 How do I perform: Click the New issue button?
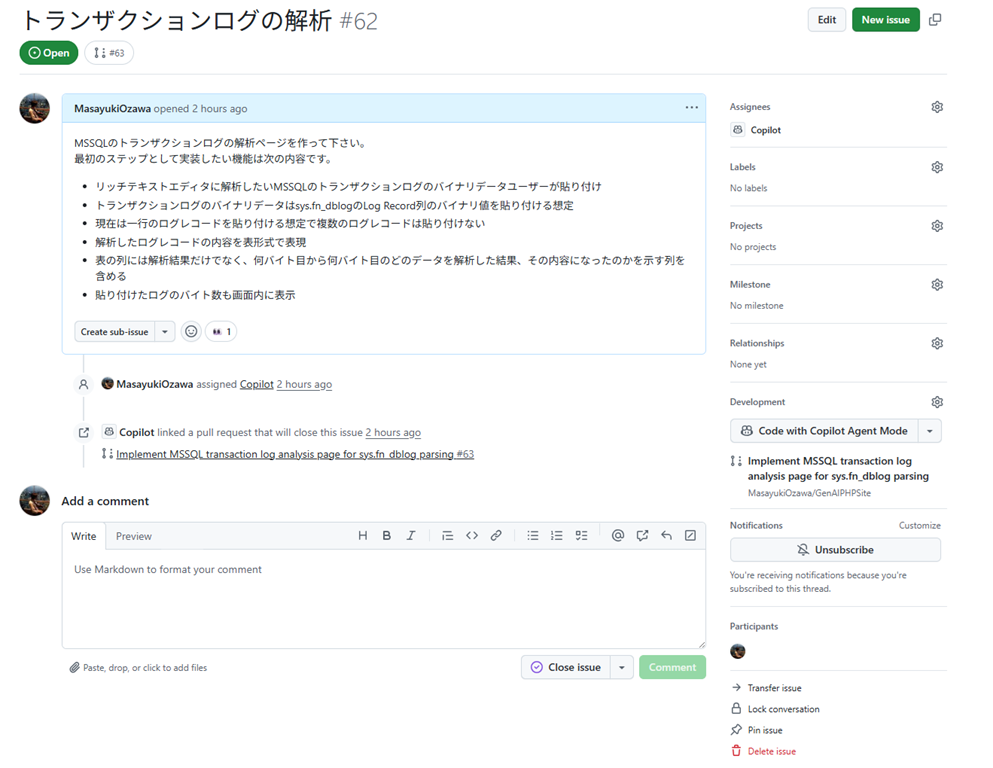(x=885, y=20)
